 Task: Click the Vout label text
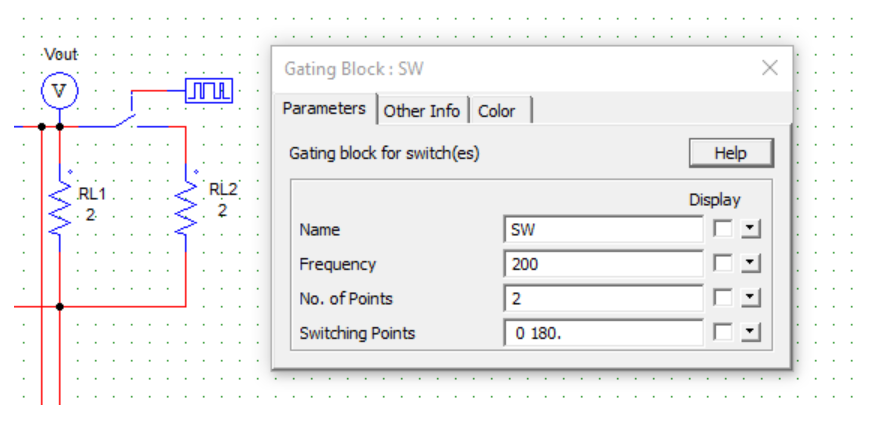pyautogui.click(x=61, y=55)
